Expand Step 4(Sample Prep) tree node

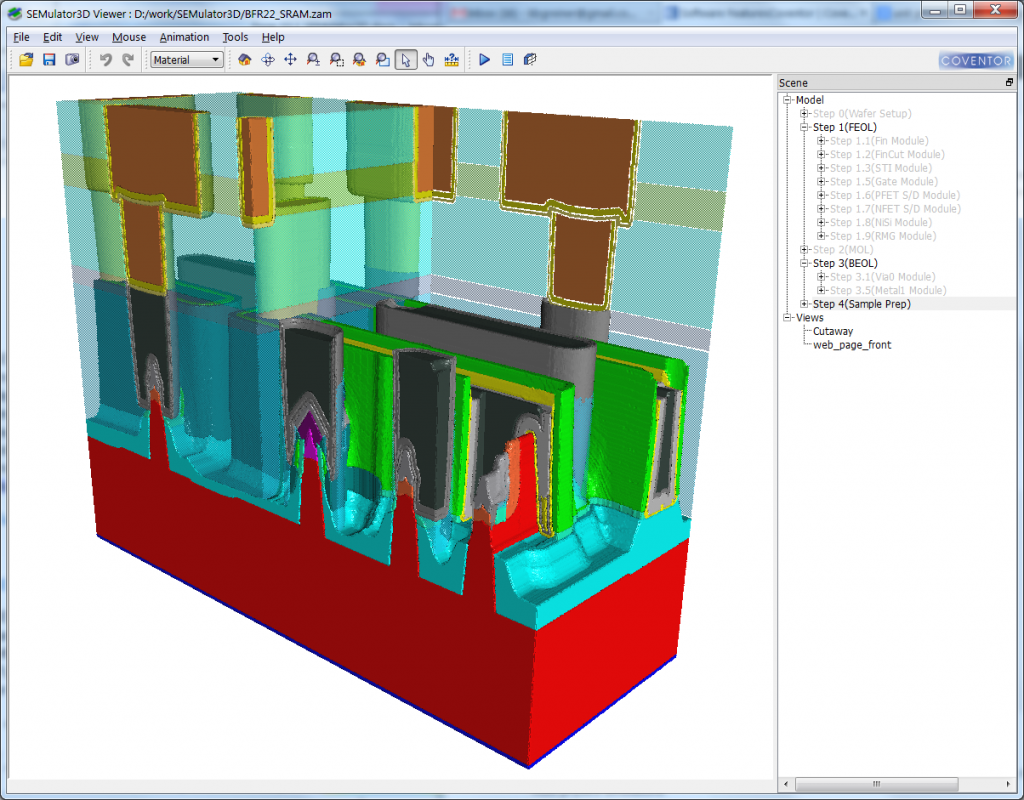[x=805, y=304]
